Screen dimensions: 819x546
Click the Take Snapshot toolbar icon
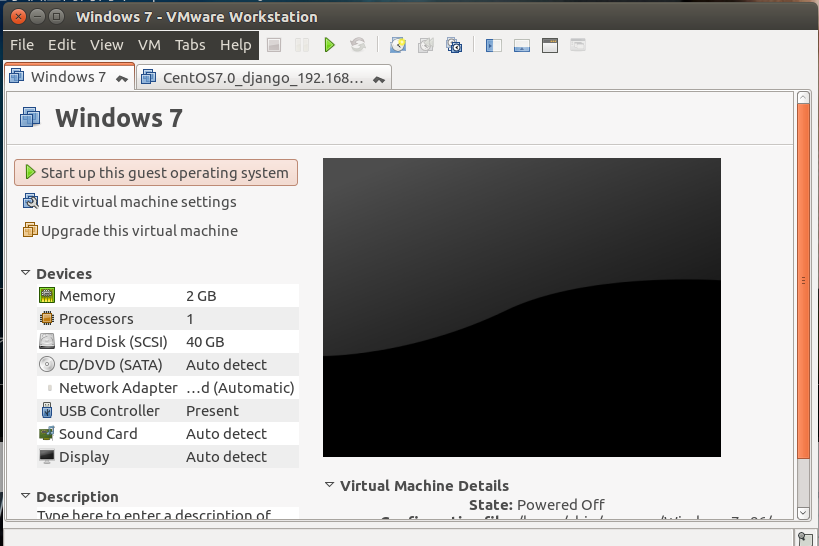click(398, 45)
